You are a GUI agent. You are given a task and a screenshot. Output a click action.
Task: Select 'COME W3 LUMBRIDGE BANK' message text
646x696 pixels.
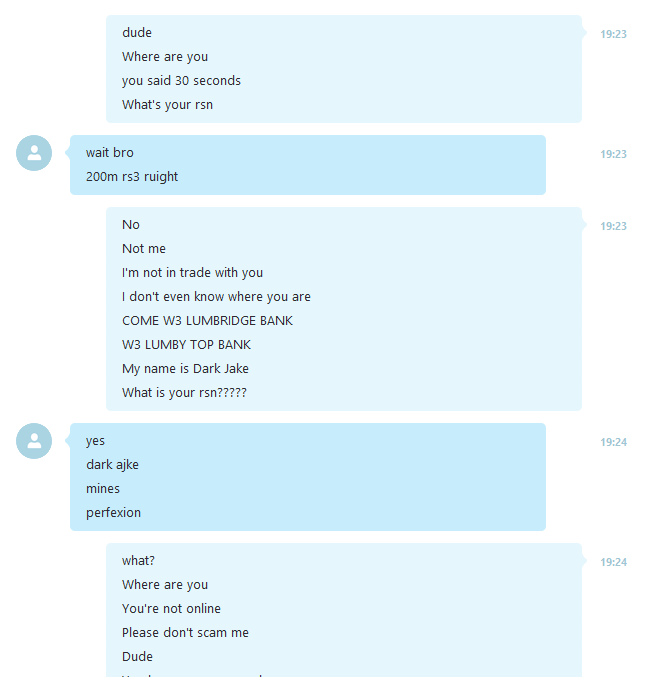click(207, 320)
